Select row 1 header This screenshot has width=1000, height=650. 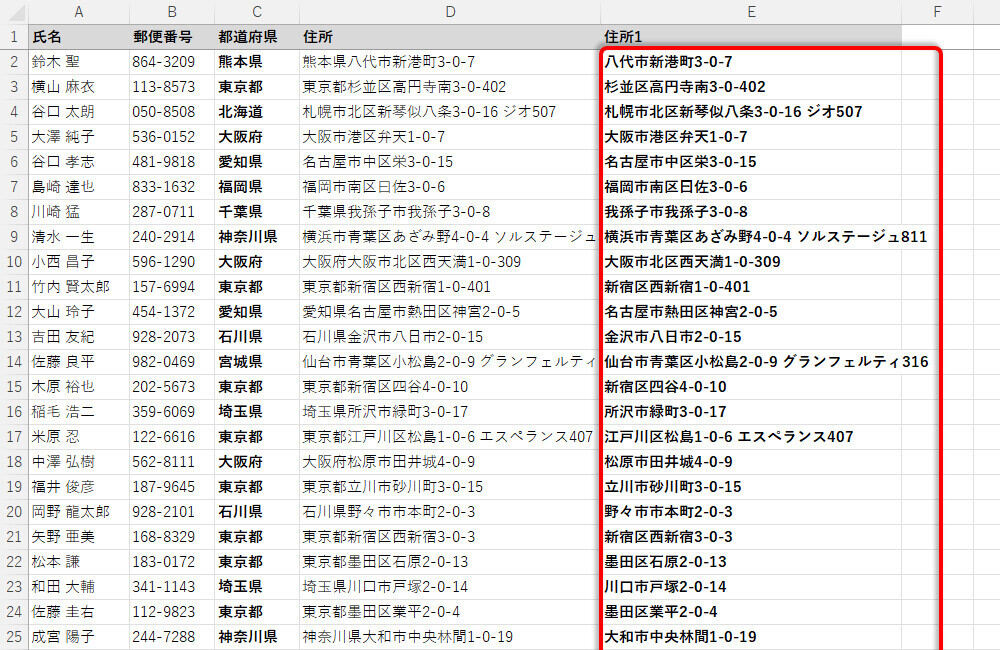(13, 37)
